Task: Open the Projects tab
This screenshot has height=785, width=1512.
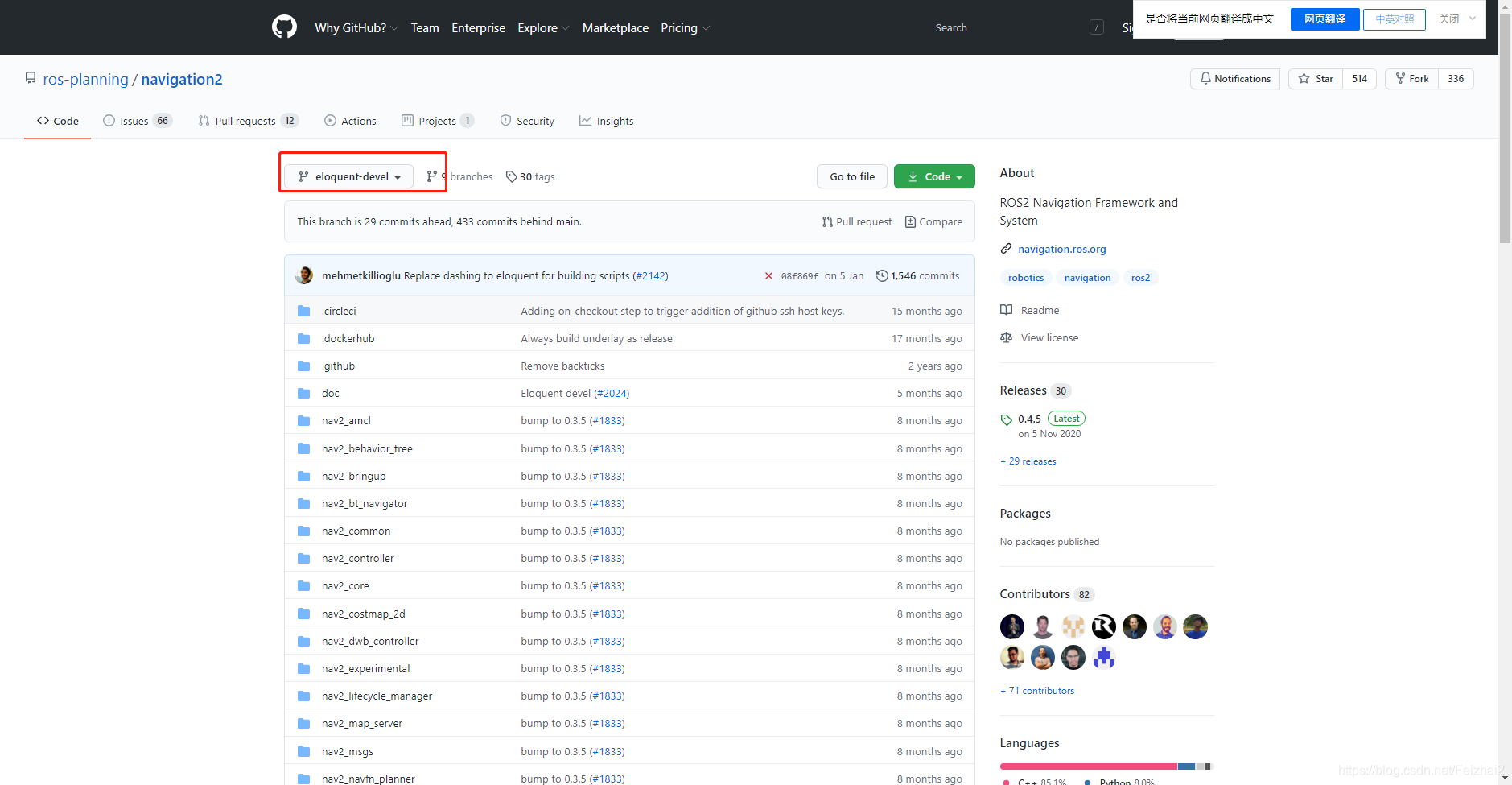Action: tap(438, 121)
